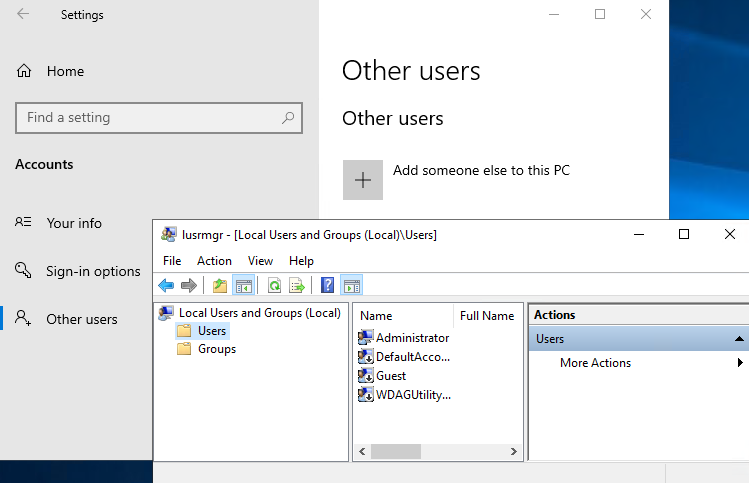Click inside the Find a setting field
749x483 pixels.
pos(159,118)
